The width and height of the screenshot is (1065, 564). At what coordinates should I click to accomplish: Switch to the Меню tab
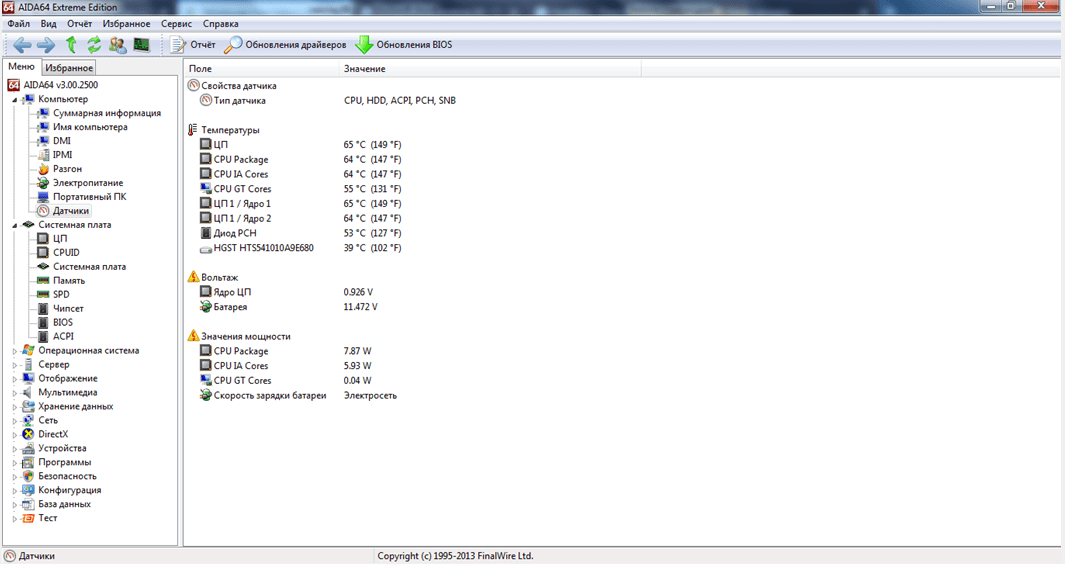tap(22, 67)
